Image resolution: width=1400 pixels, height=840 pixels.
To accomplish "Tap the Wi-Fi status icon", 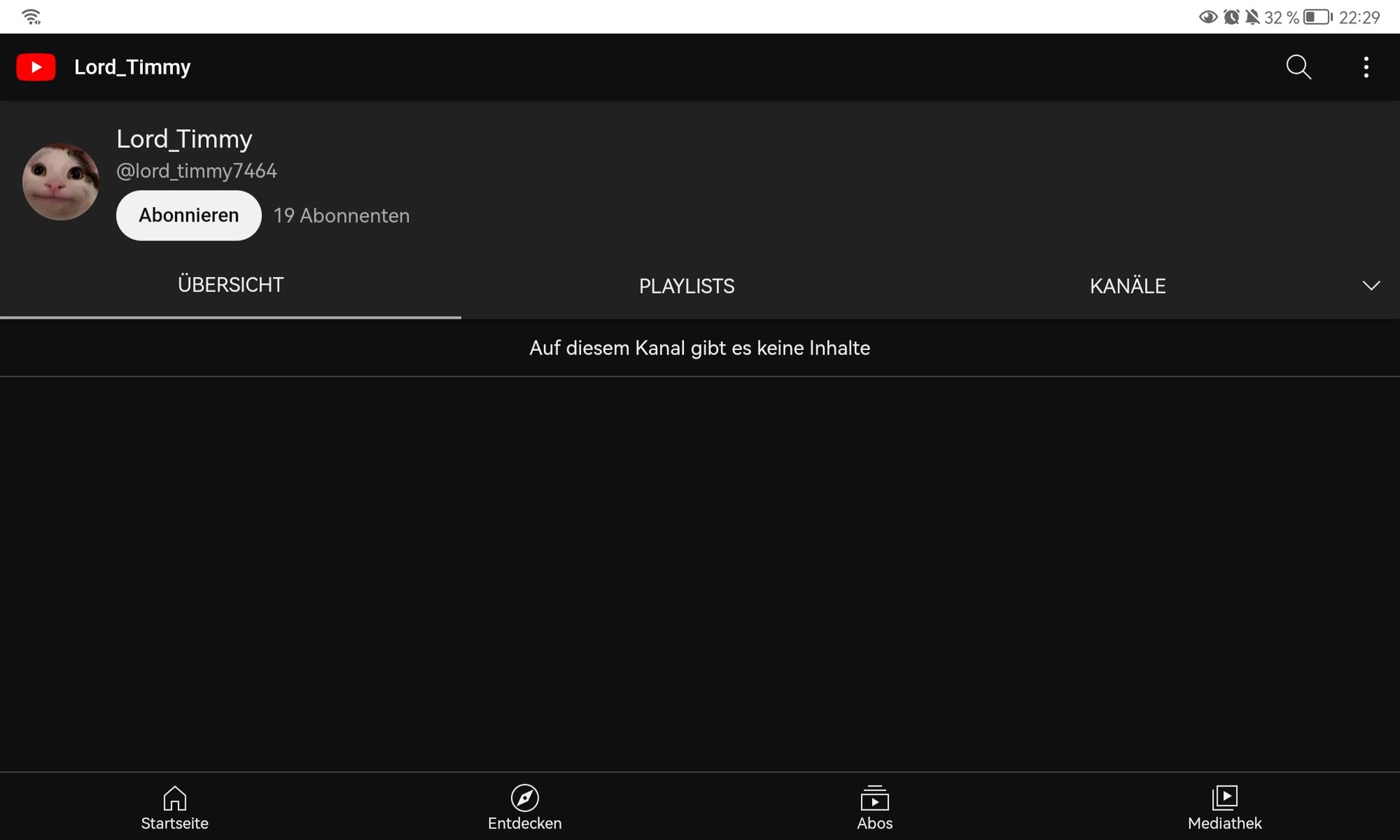I will 31,17.
